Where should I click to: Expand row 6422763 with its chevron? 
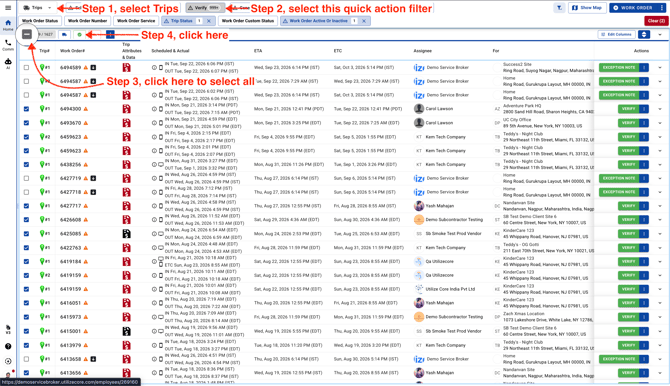tap(660, 248)
